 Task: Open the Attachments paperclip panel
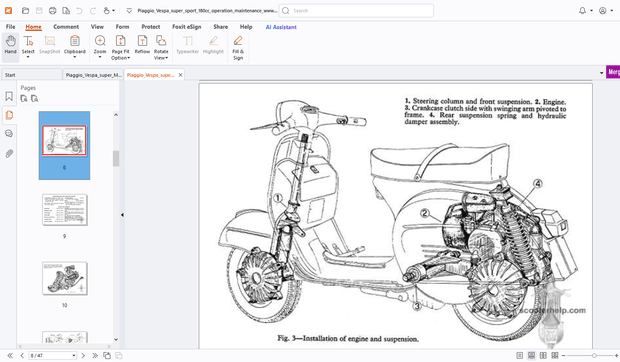coord(9,153)
